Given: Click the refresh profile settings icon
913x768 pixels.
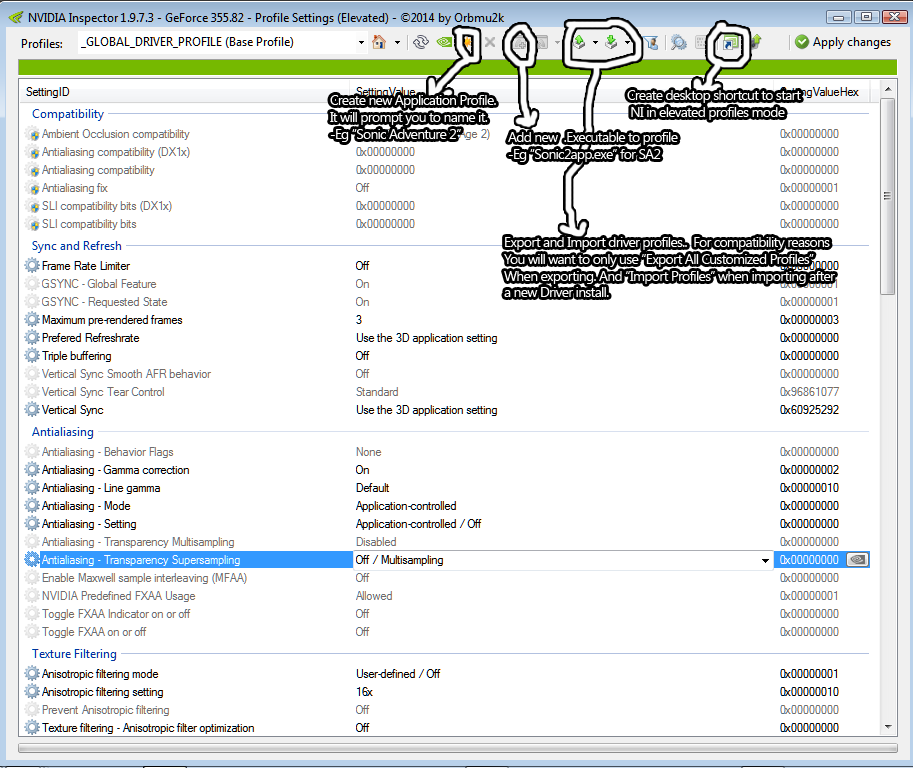Looking at the screenshot, I should pyautogui.click(x=421, y=42).
